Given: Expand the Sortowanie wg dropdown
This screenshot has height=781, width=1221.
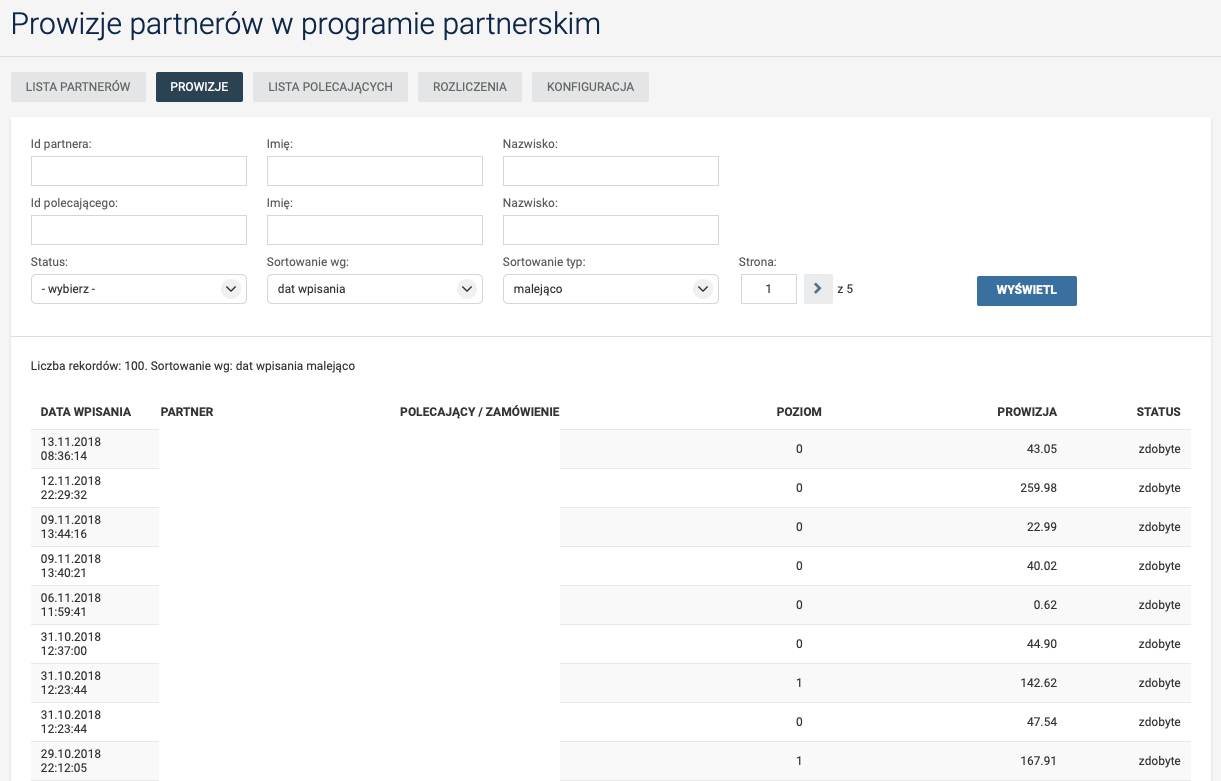Looking at the screenshot, I should (374, 289).
